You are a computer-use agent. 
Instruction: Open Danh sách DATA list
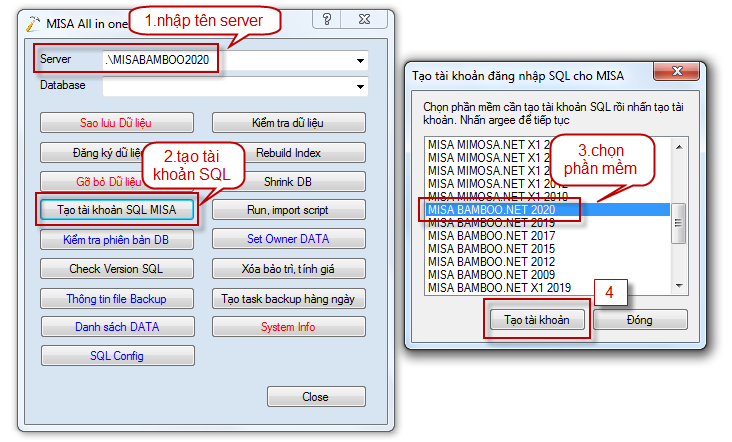[x=118, y=327]
